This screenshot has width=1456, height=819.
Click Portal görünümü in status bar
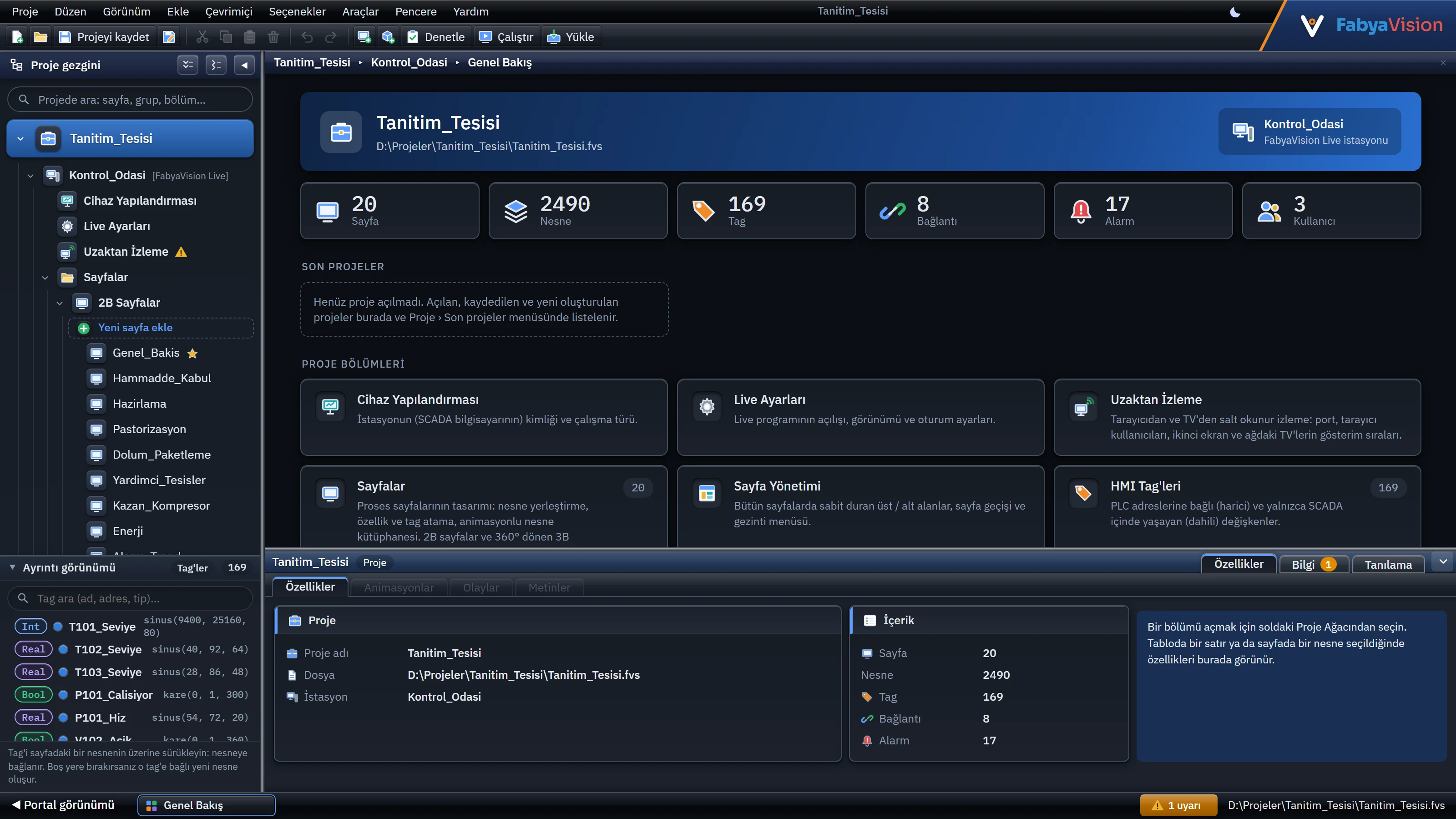63,805
